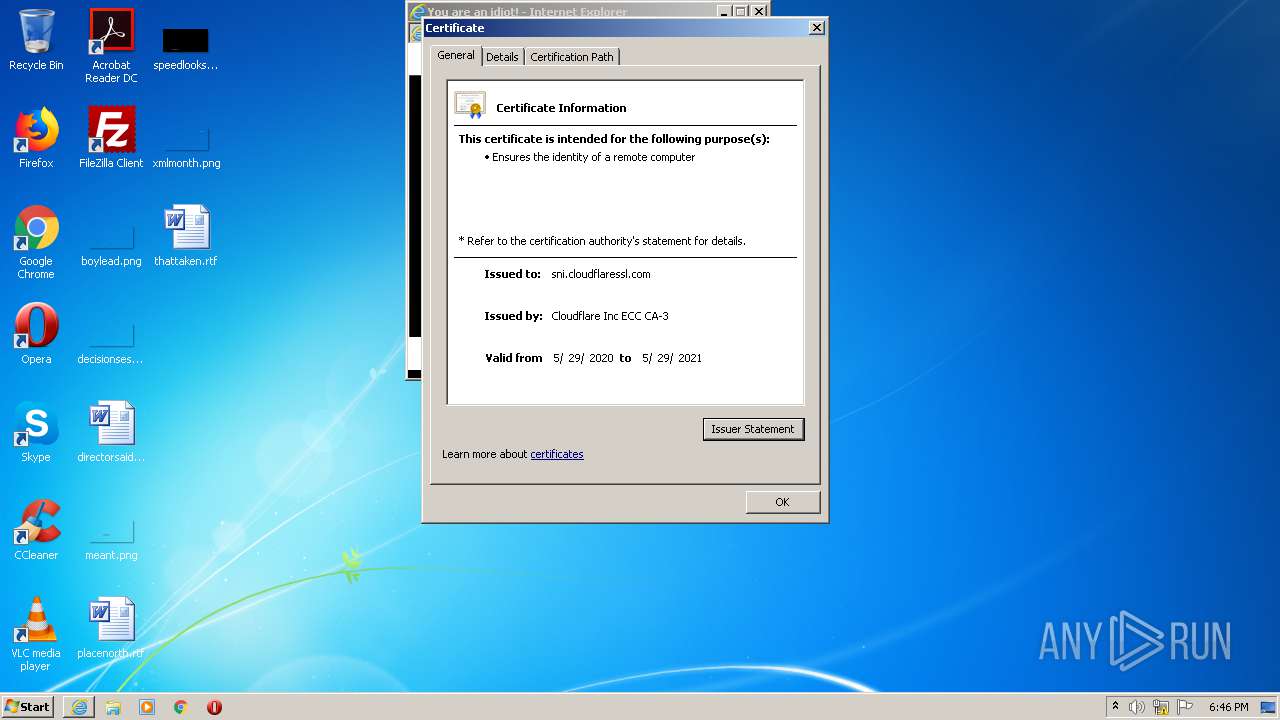
Task: Open Google Chrome desktop shortcut
Action: (x=36, y=242)
